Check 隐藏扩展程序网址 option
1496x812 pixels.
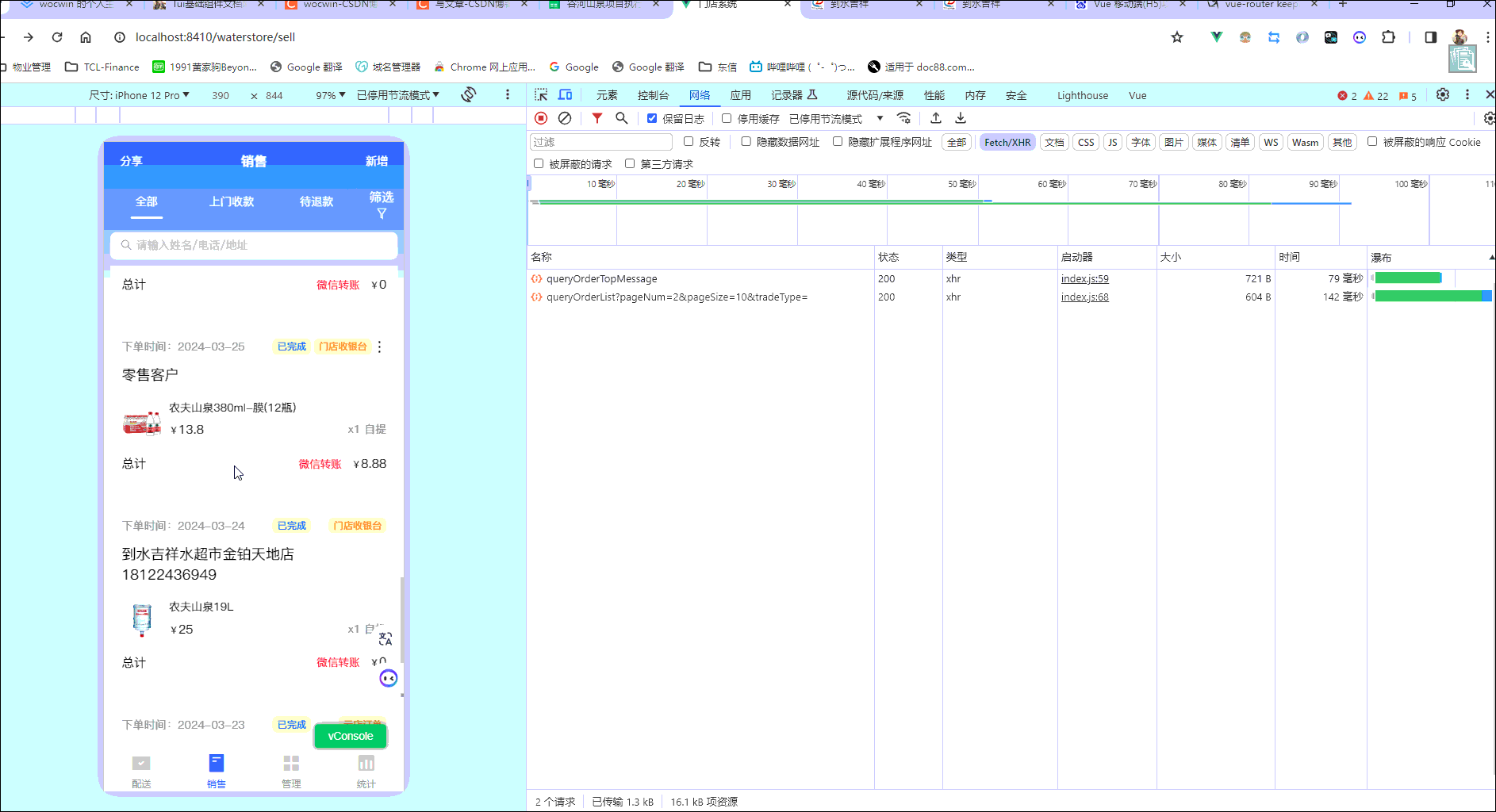pyautogui.click(x=838, y=141)
